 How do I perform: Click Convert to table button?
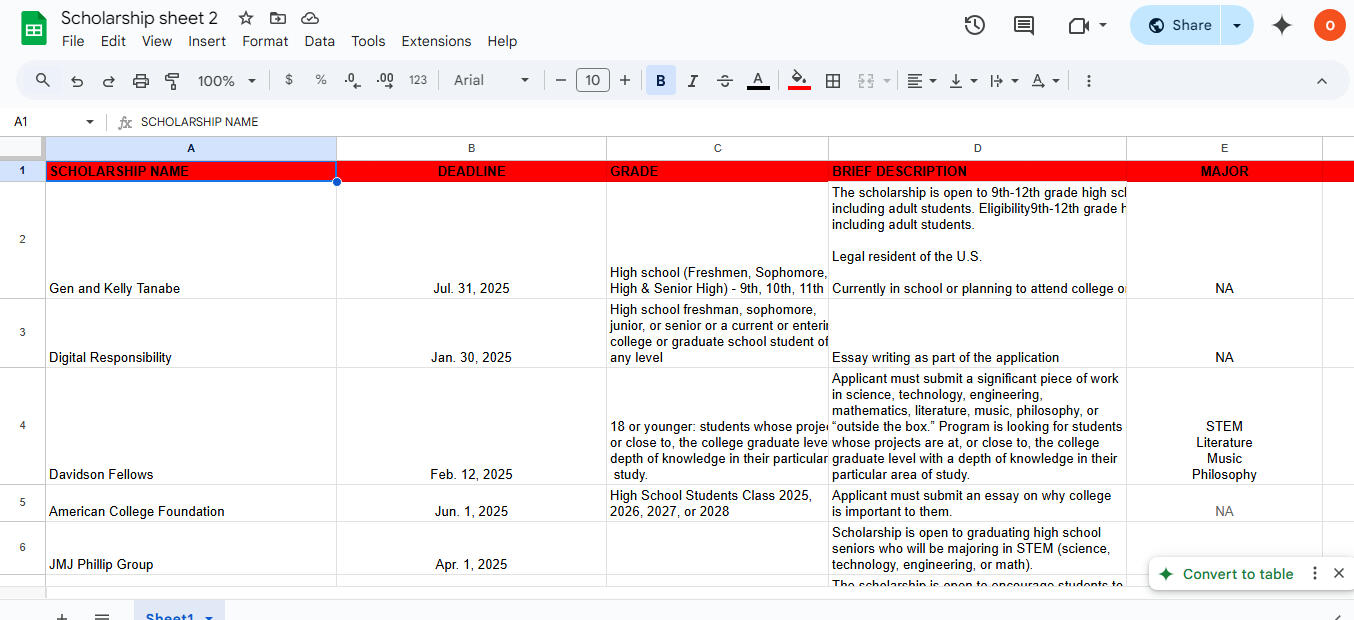(1237, 574)
